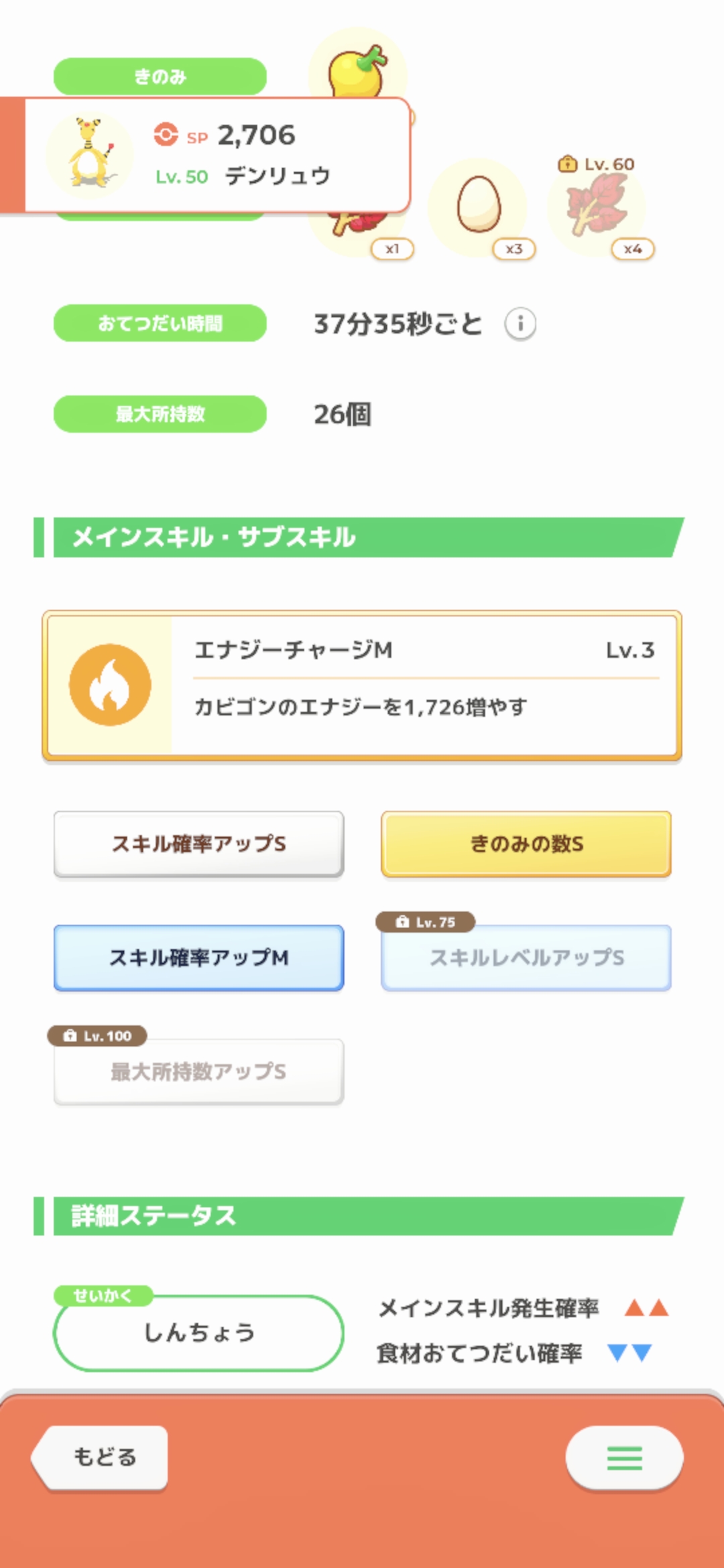This screenshot has width=724, height=1568.
Task: Tap the おてつだい時間 label
Action: 160,324
